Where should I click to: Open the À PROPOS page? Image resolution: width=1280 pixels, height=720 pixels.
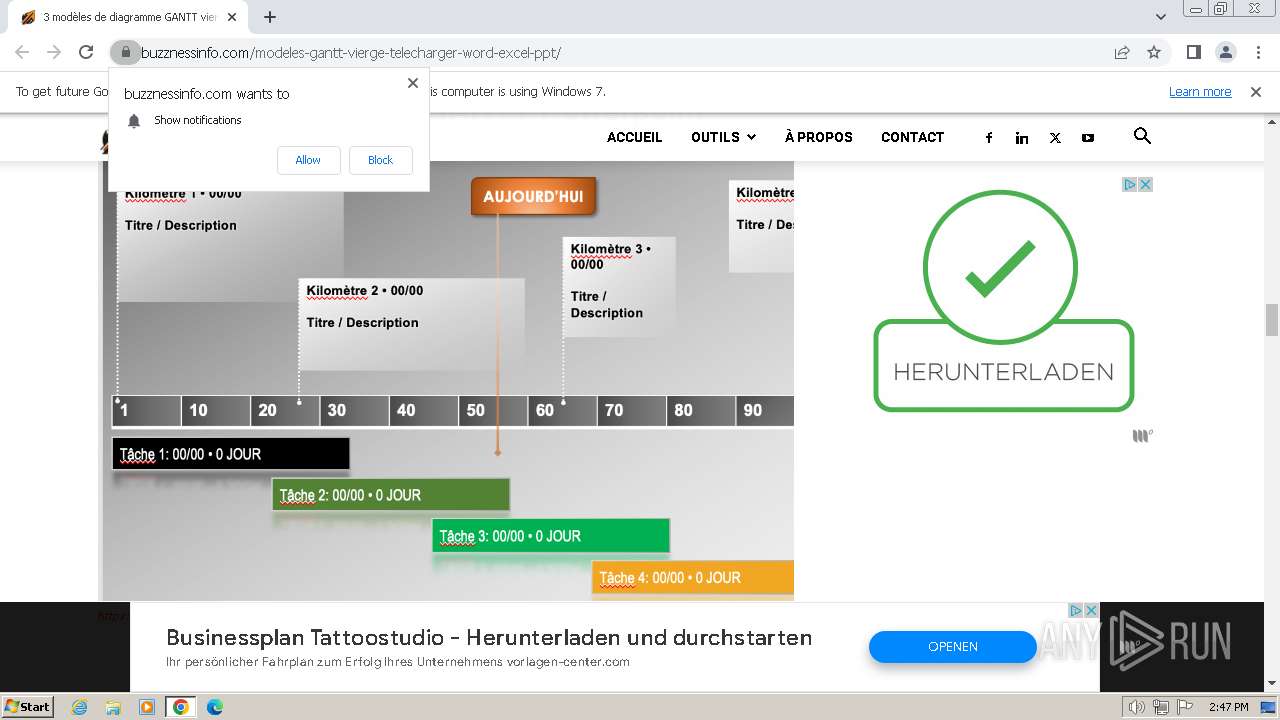pos(818,137)
